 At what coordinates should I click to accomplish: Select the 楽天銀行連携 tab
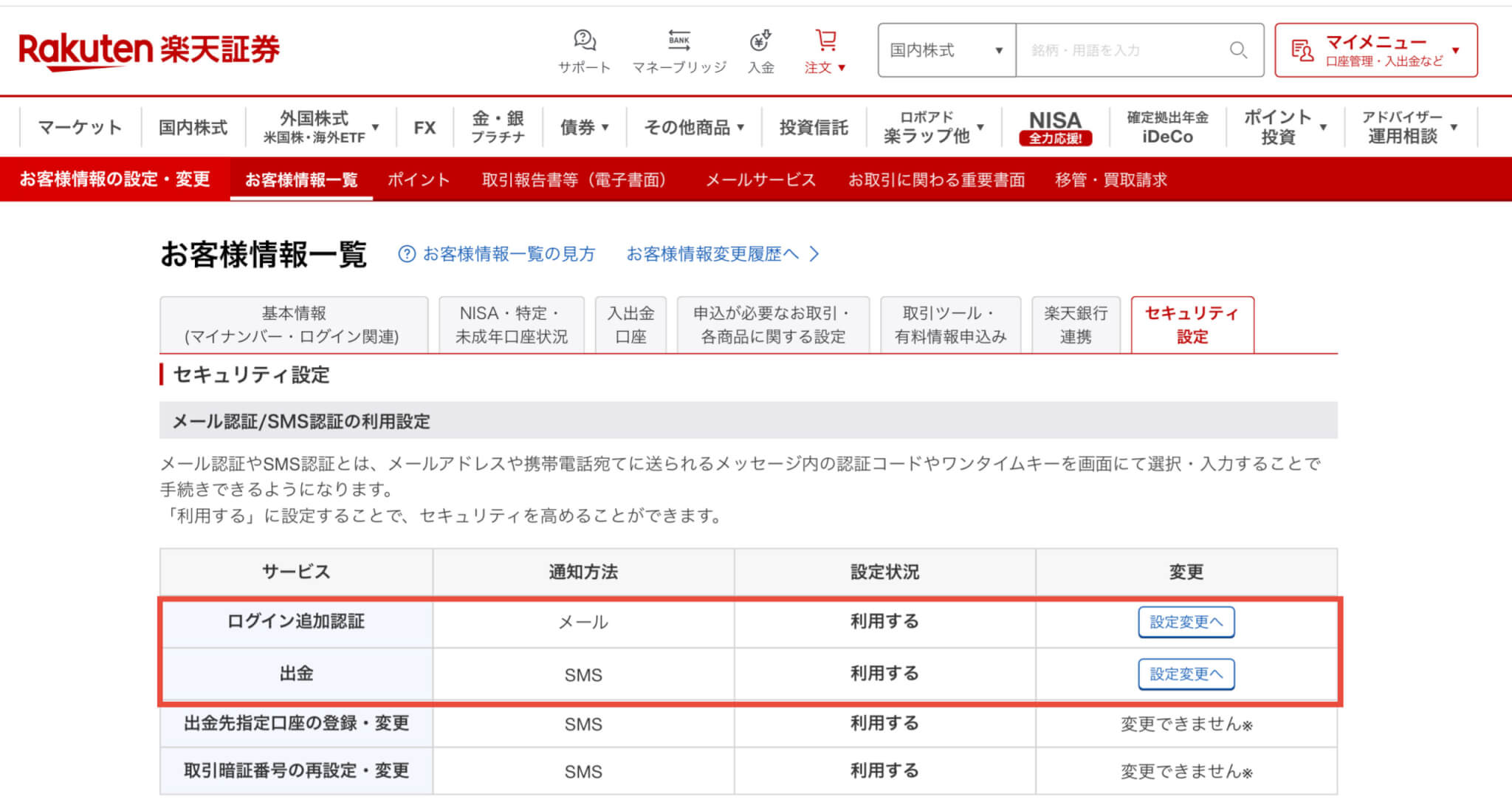(1075, 324)
